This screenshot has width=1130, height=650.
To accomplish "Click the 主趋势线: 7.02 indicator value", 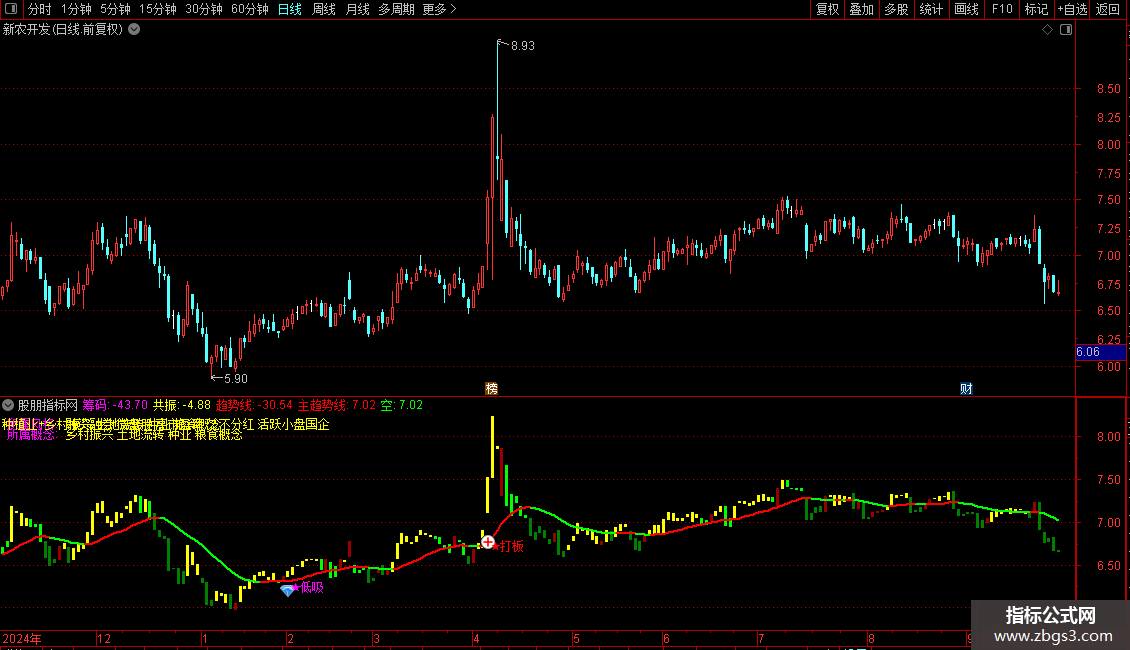I will pyautogui.click(x=337, y=405).
